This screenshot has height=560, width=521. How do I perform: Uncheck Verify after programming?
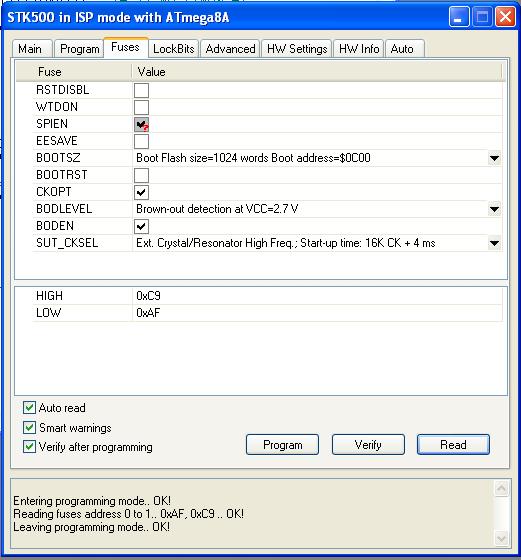click(x=29, y=447)
